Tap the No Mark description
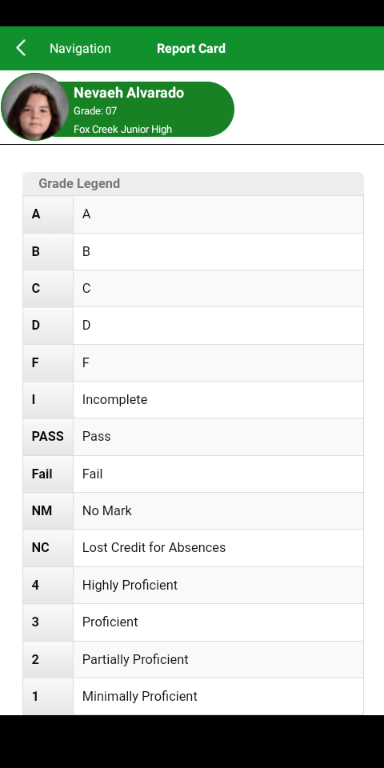 pos(107,511)
